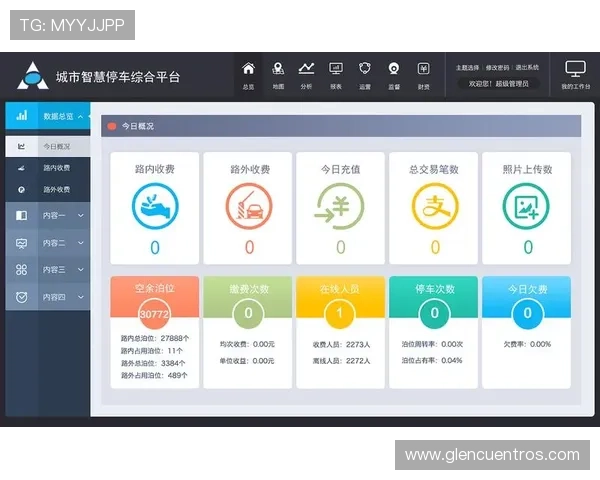600x480 pixels.
Task: Click the 城市智慧停车综合平台 title
Action: (x=118, y=77)
